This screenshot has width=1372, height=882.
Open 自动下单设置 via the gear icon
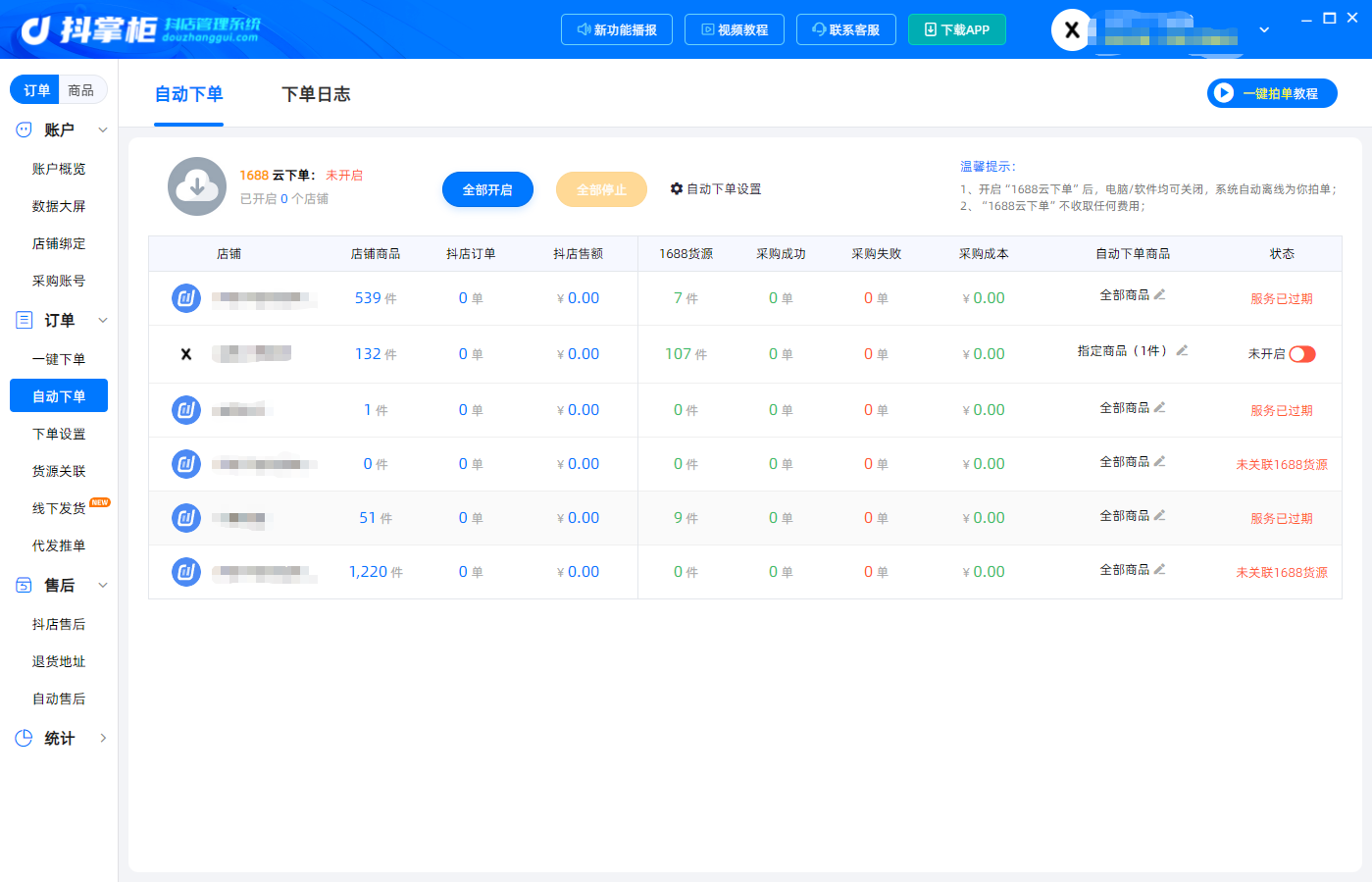tap(677, 188)
